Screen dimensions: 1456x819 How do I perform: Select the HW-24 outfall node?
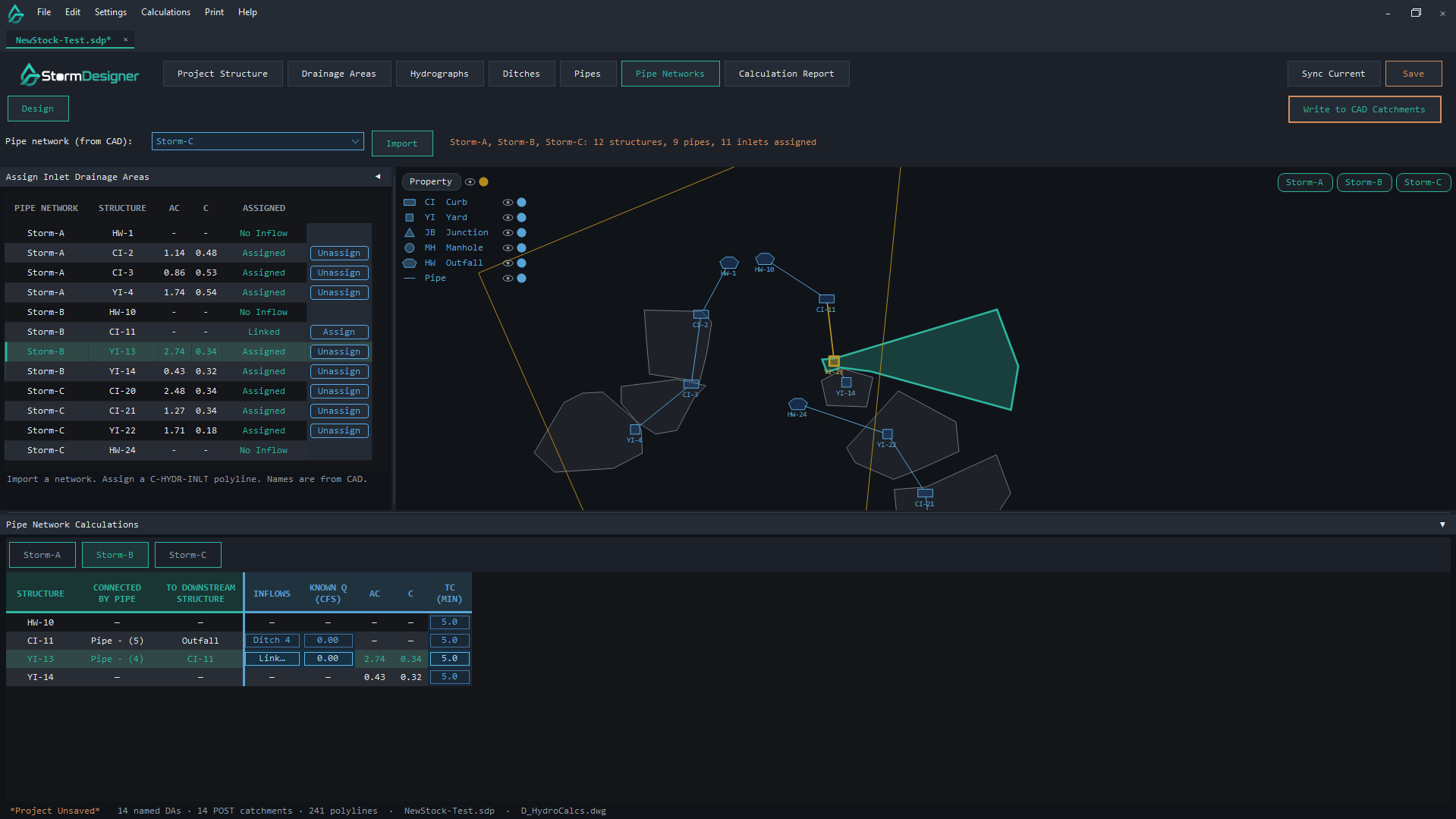coord(797,404)
